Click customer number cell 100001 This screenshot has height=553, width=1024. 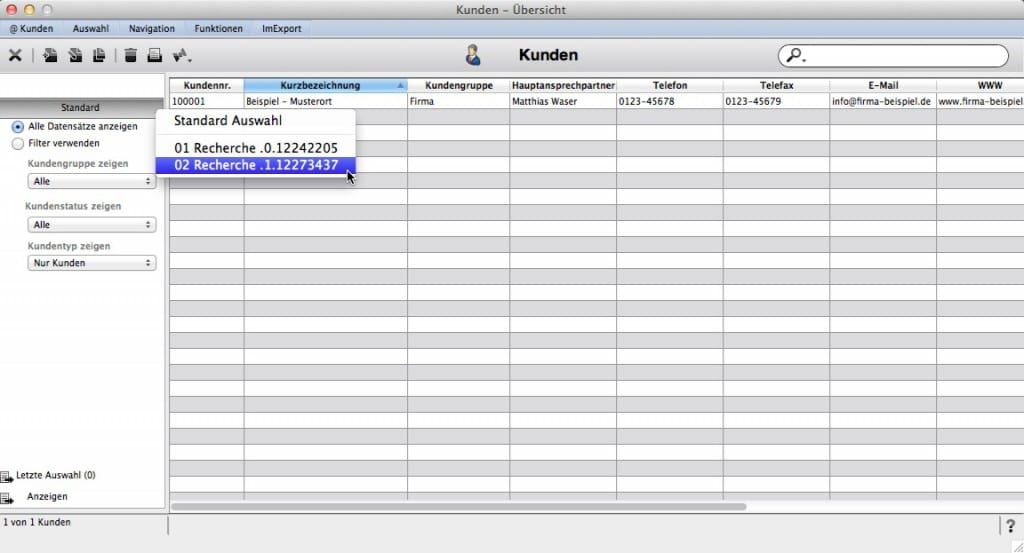tap(207, 102)
